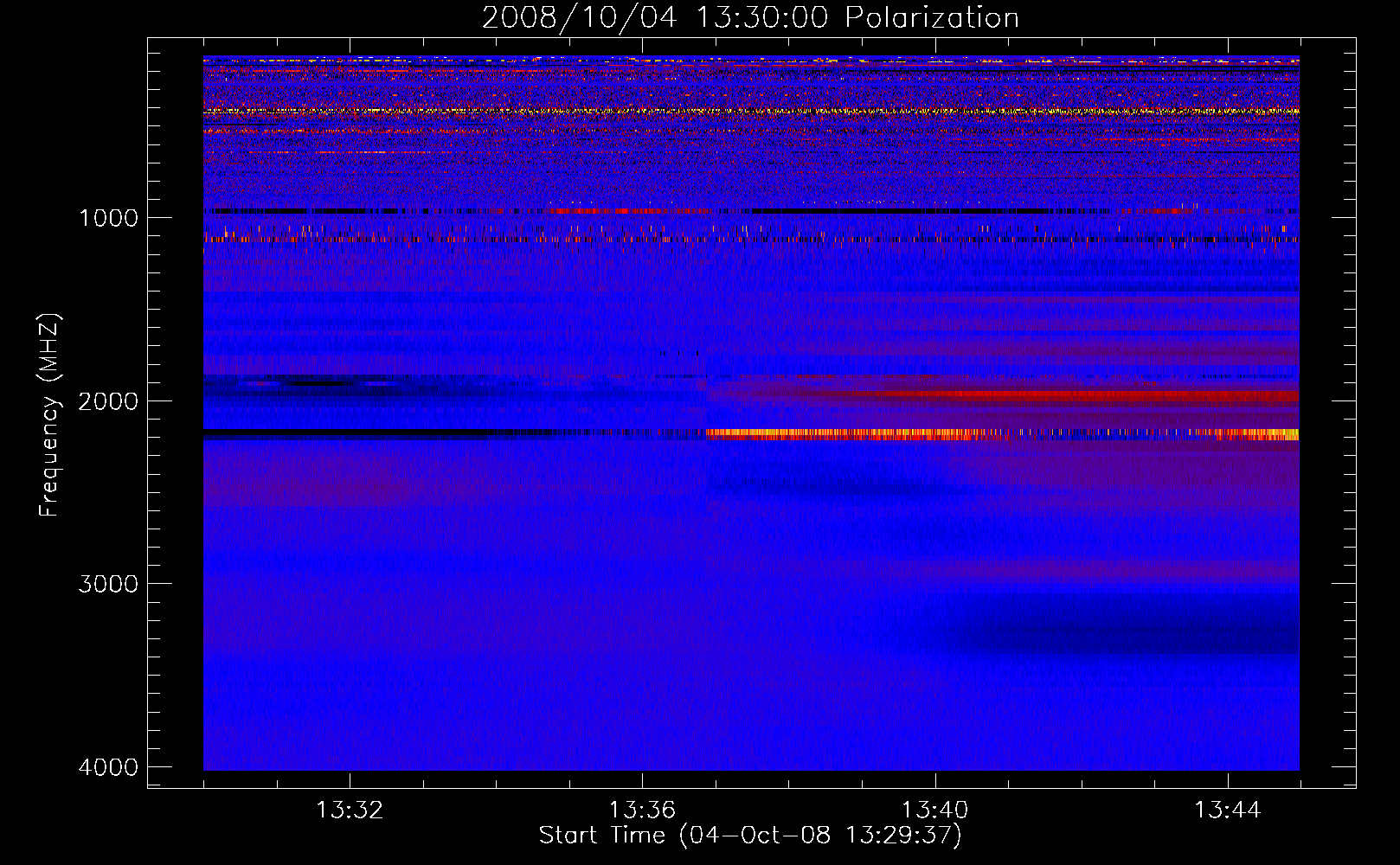The image size is (1400, 865).
Task: Click the 2000 frequency tick label
Action: pos(108,401)
